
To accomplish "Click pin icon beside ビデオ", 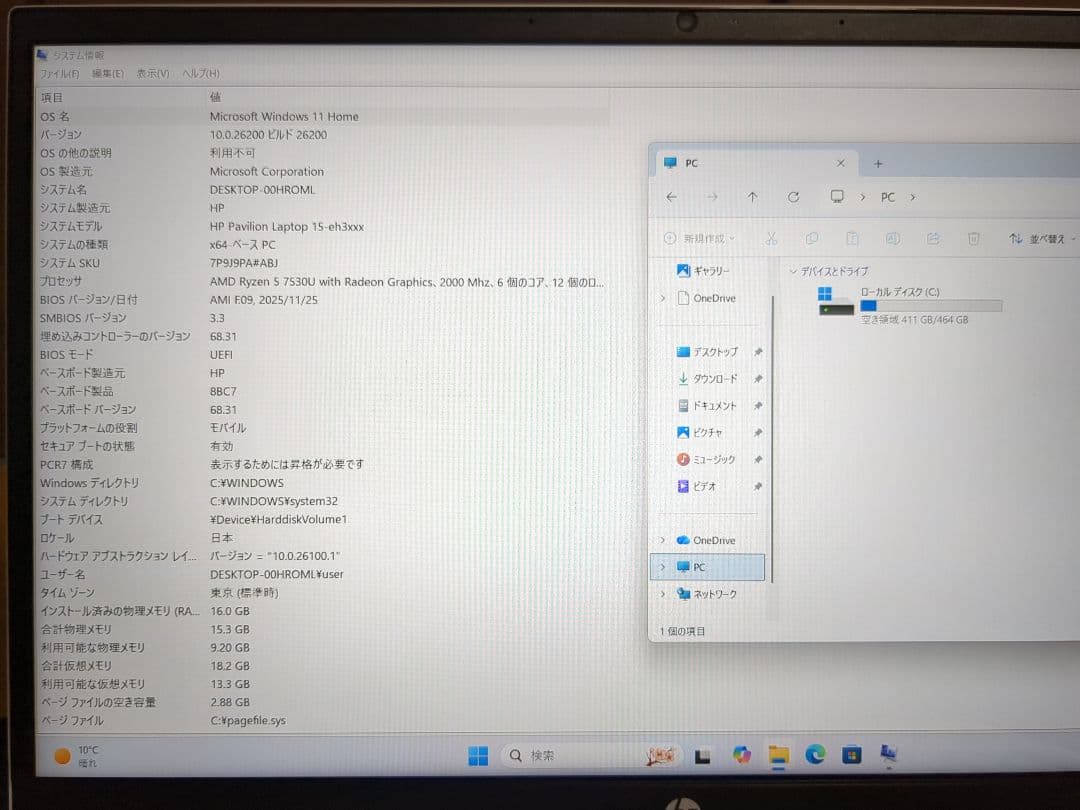I will [758, 486].
